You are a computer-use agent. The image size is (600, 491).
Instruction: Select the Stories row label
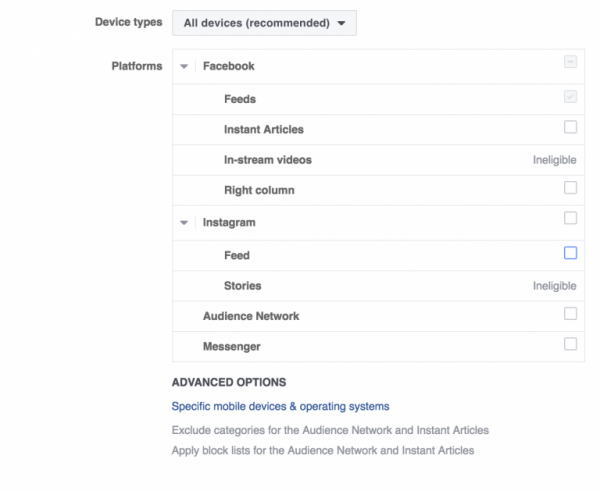click(x=242, y=285)
